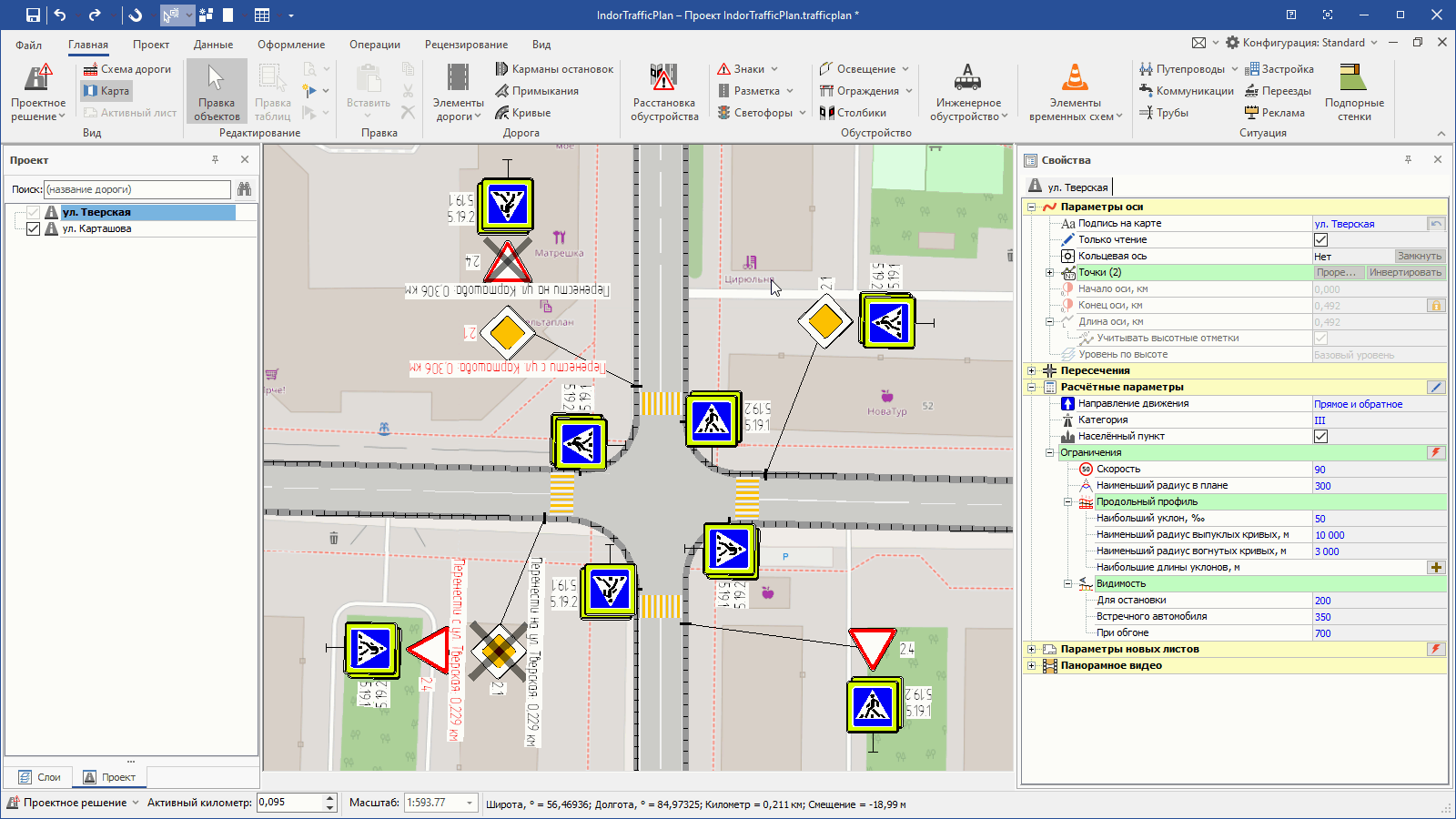
Task: Expand Панорамное видео section
Action: 1031,665
